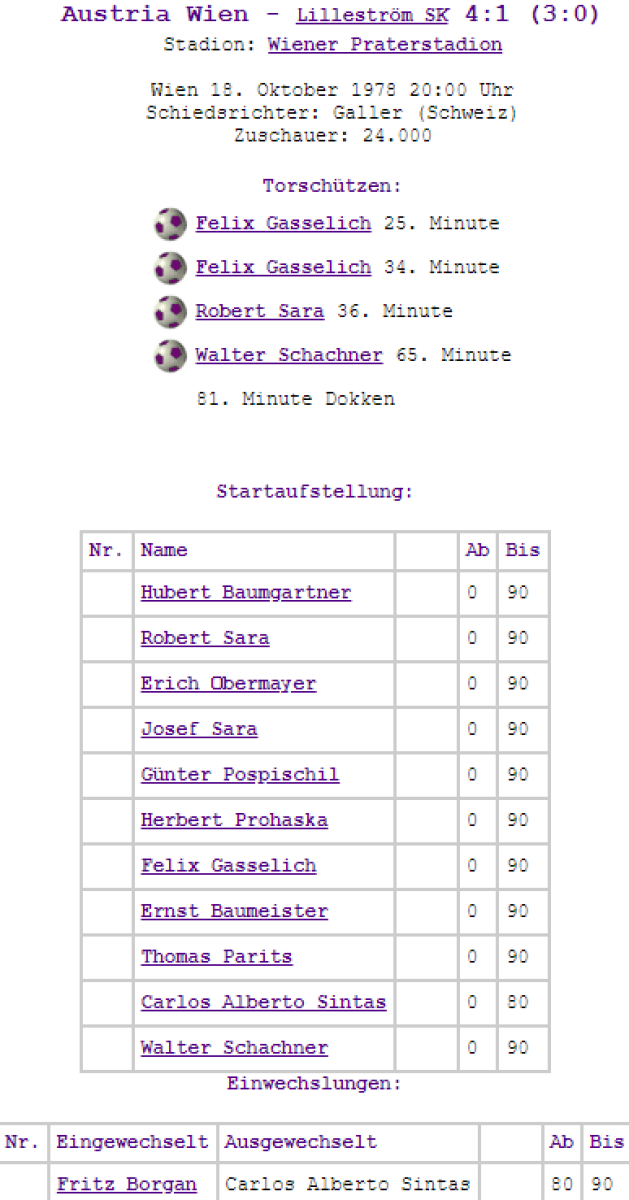Open Robert Sara's link in the scorers list
This screenshot has width=629, height=1200.
click(259, 312)
